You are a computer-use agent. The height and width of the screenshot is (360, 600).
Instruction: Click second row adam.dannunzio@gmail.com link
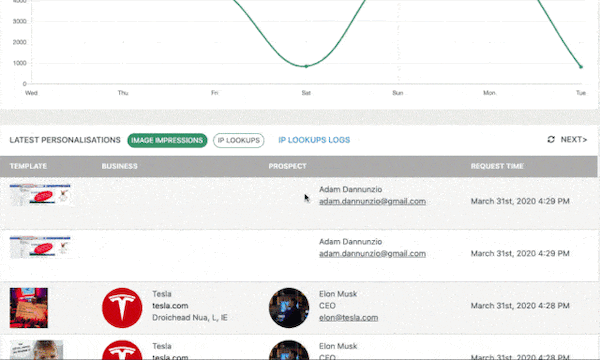click(372, 254)
